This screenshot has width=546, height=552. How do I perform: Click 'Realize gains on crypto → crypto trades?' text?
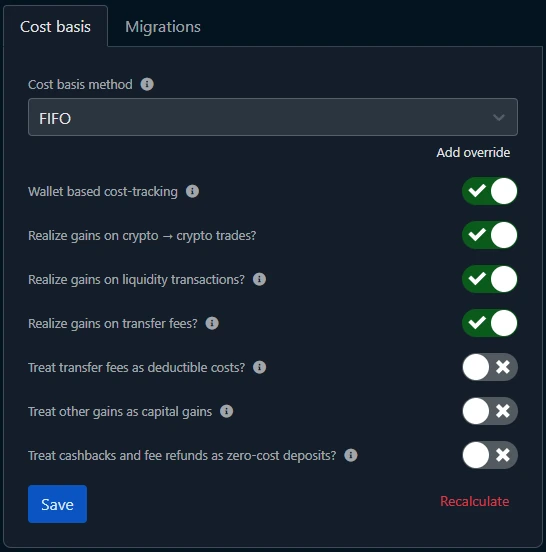coord(142,236)
